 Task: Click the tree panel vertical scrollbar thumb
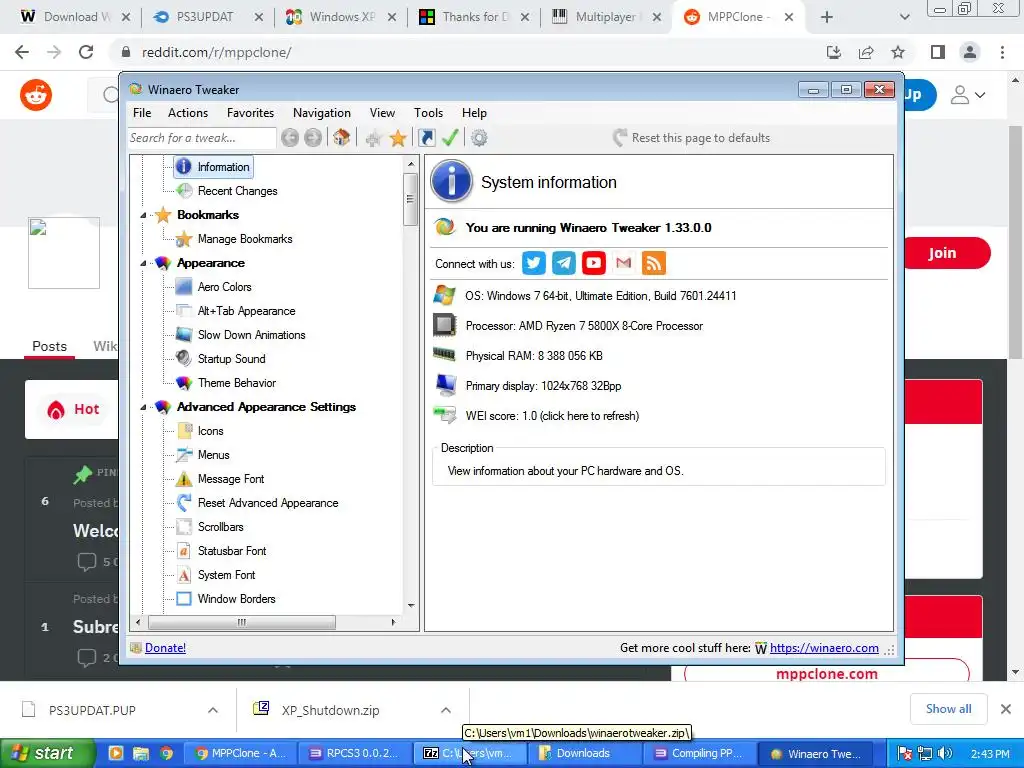point(410,199)
